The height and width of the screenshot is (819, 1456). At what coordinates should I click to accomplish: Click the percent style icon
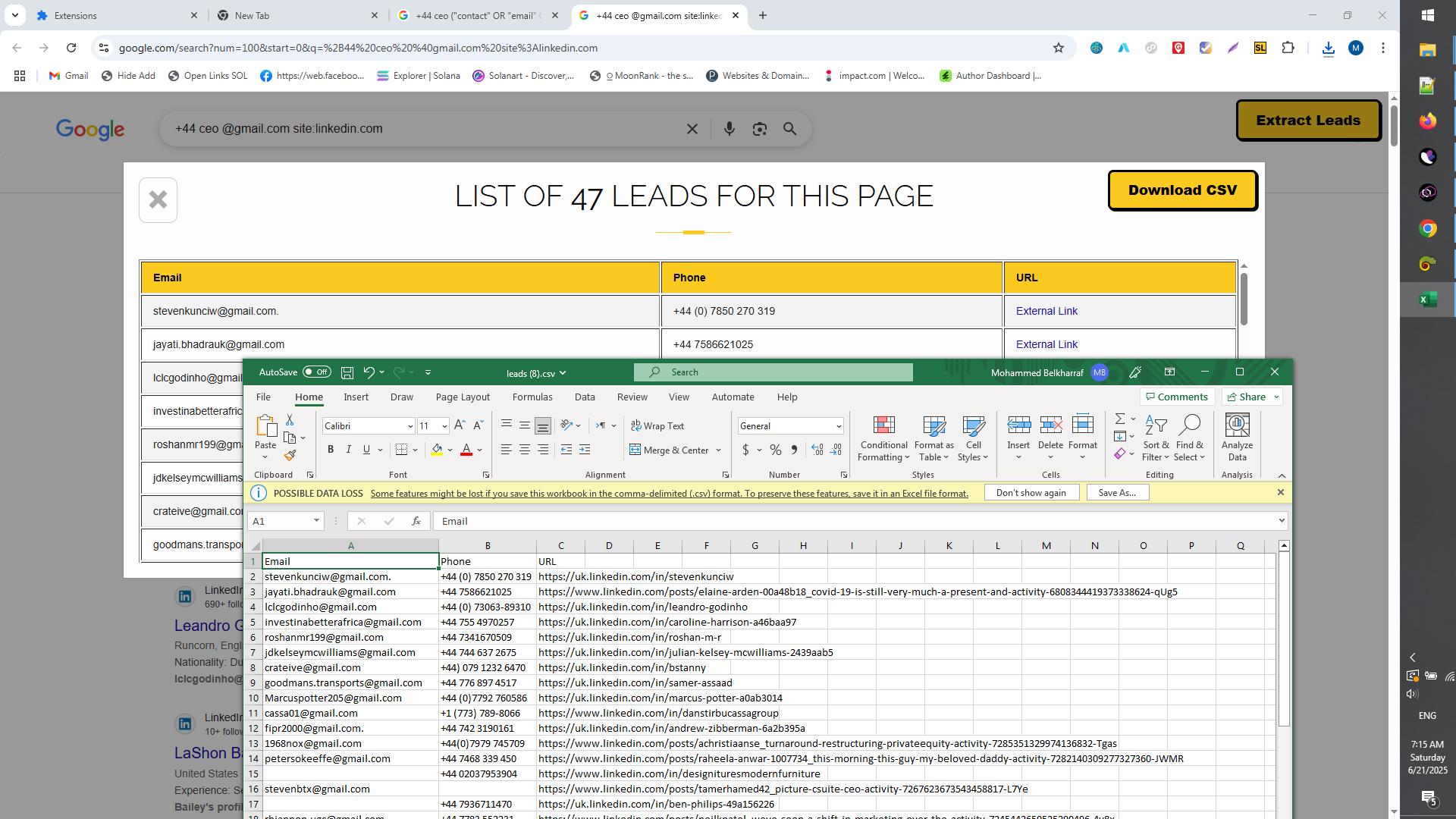[x=775, y=450]
